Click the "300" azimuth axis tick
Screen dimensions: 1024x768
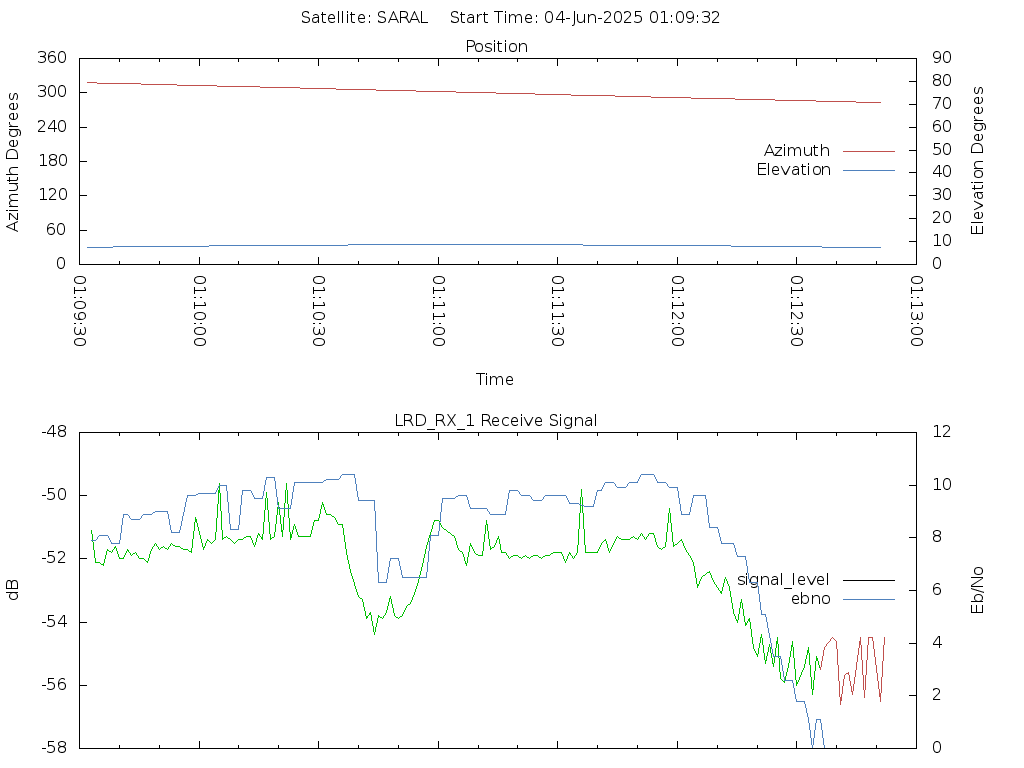[52, 92]
